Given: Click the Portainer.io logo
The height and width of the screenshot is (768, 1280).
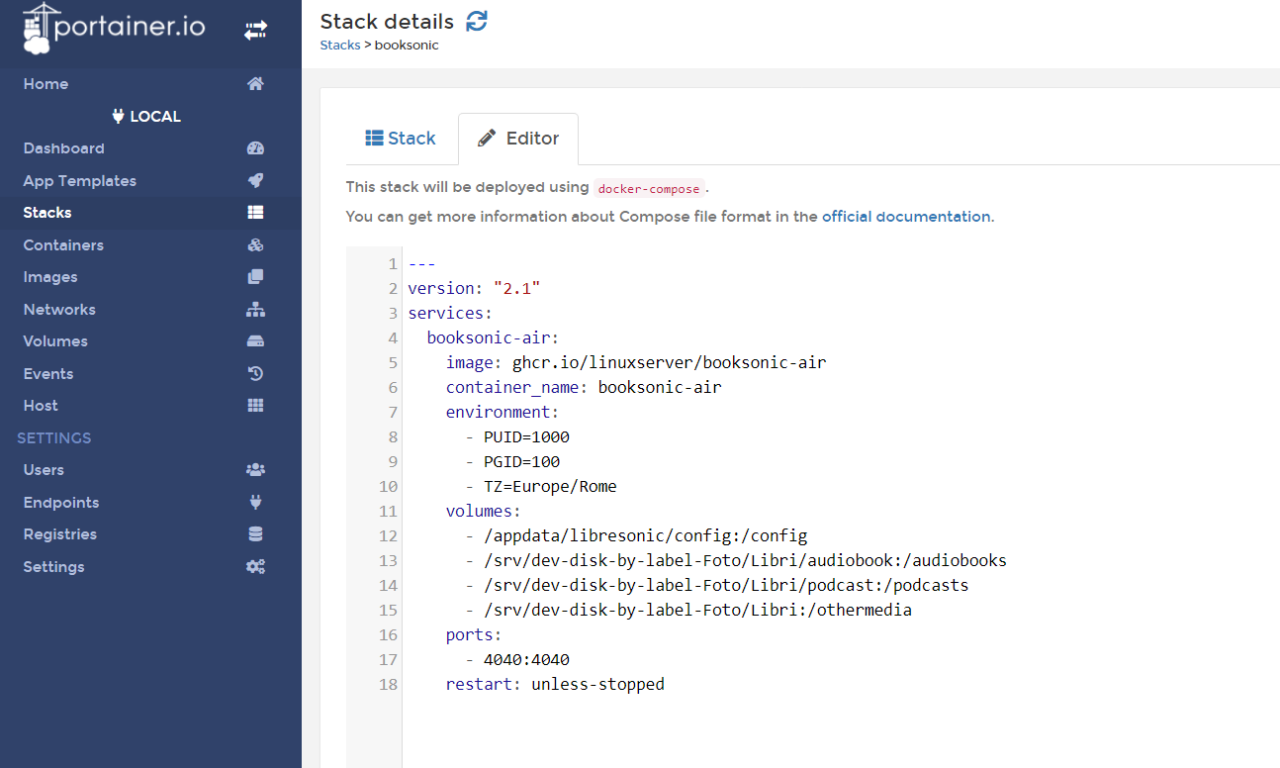Looking at the screenshot, I should [113, 28].
